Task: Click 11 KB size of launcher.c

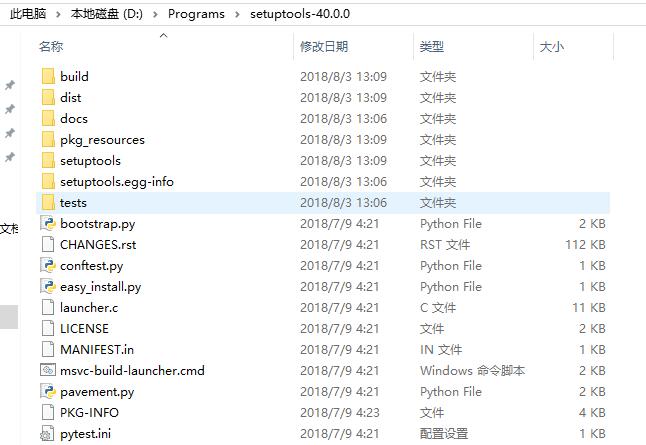Action: tap(589, 308)
